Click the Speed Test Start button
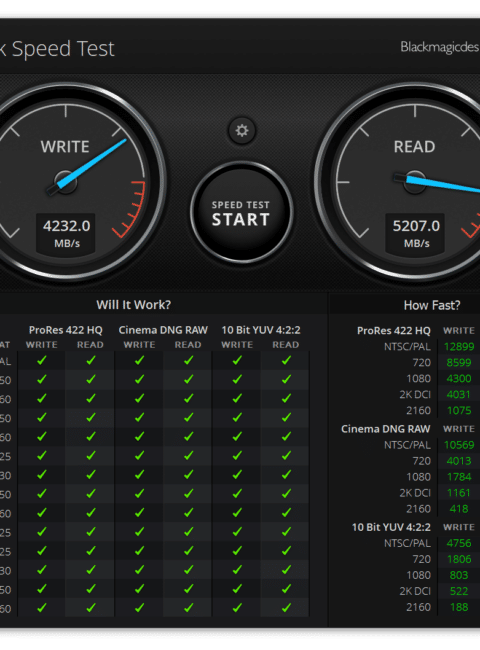The image size is (480, 650). [x=242, y=213]
